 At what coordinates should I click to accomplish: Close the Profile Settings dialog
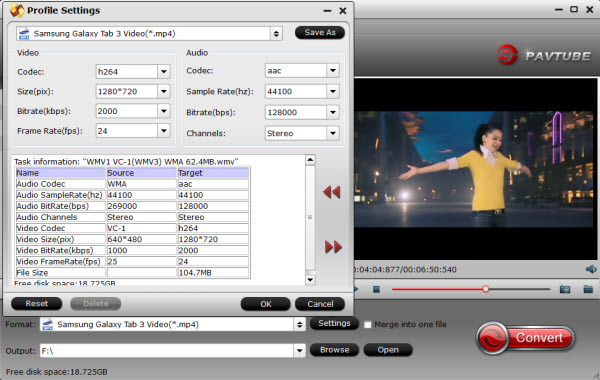(x=343, y=11)
